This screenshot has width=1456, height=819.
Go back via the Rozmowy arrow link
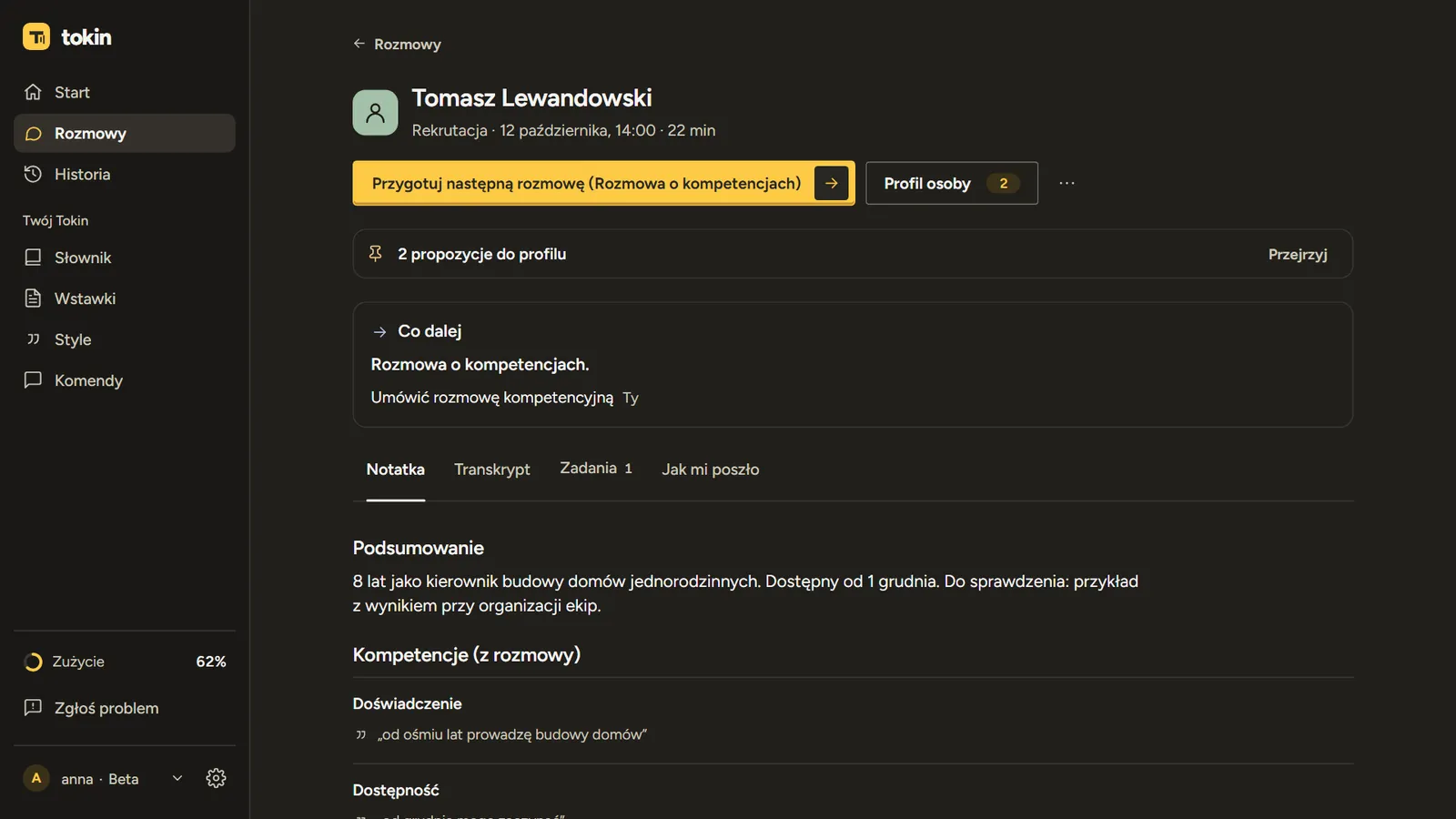(x=397, y=44)
